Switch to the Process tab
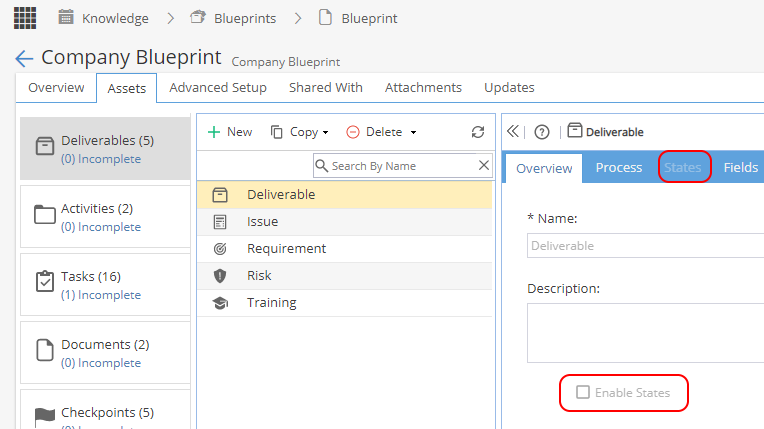764x429 pixels. pos(619,168)
